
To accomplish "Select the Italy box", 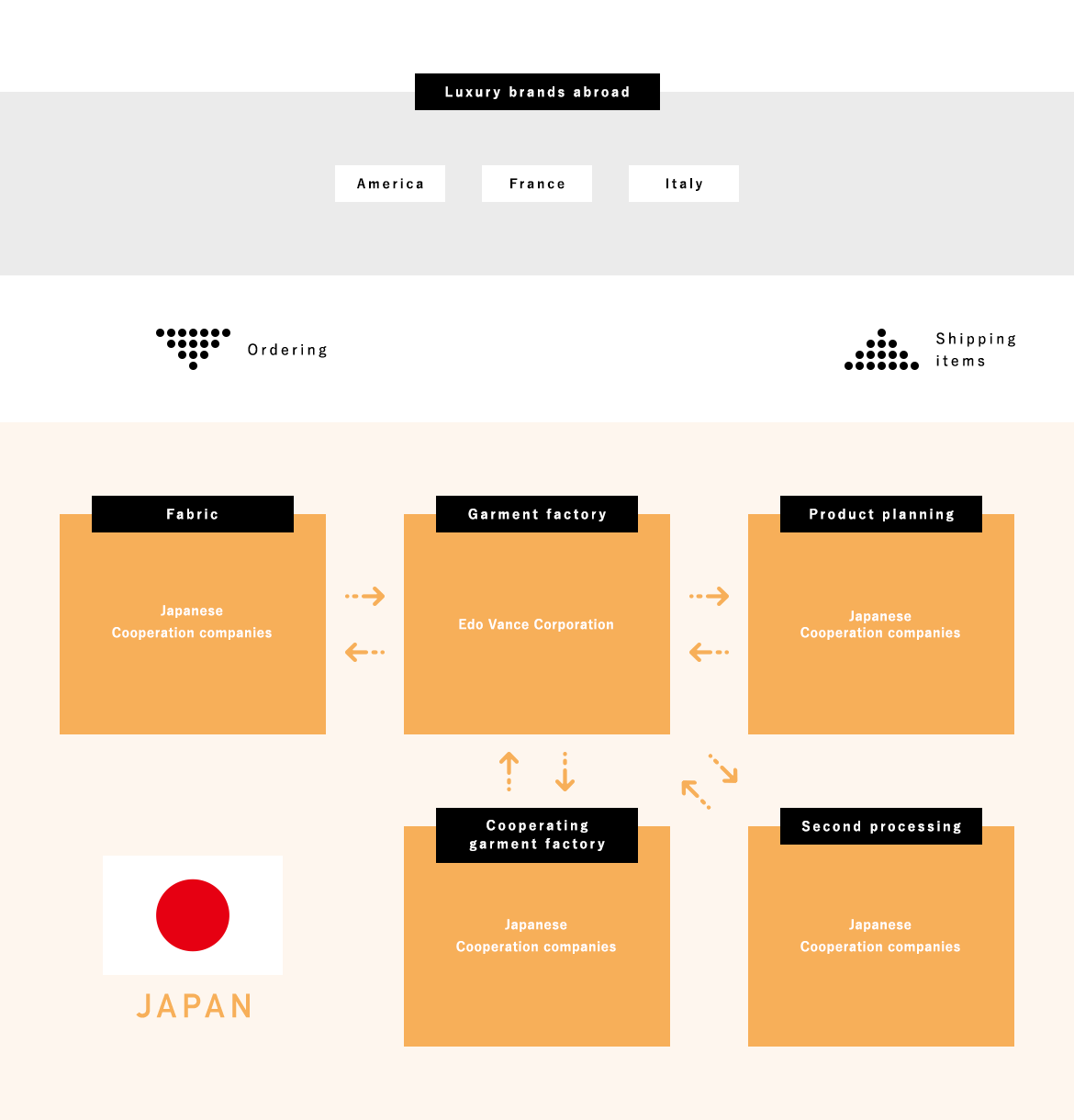I will (684, 184).
